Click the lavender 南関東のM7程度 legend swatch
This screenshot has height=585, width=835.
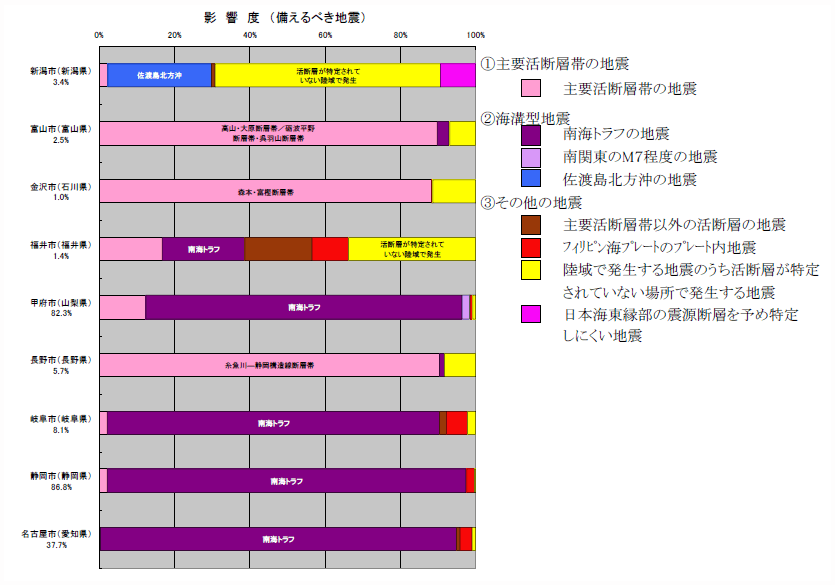pyautogui.click(x=530, y=158)
